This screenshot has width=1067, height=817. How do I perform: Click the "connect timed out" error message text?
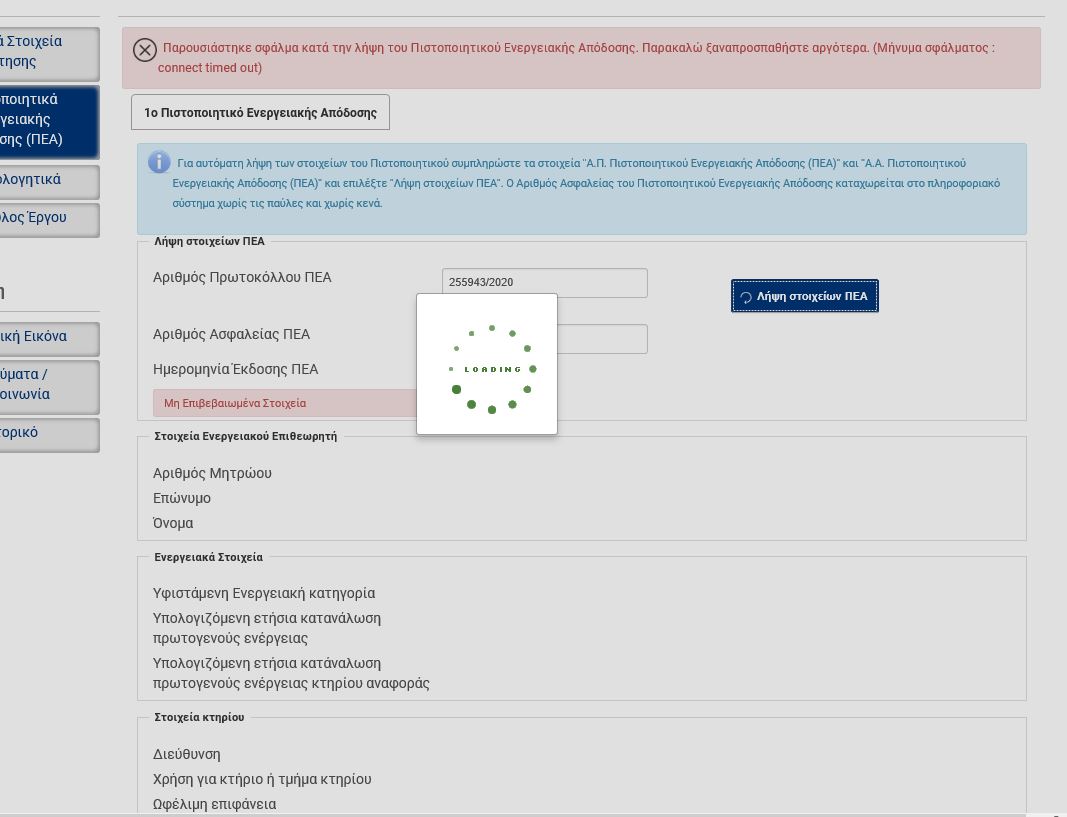tap(210, 67)
